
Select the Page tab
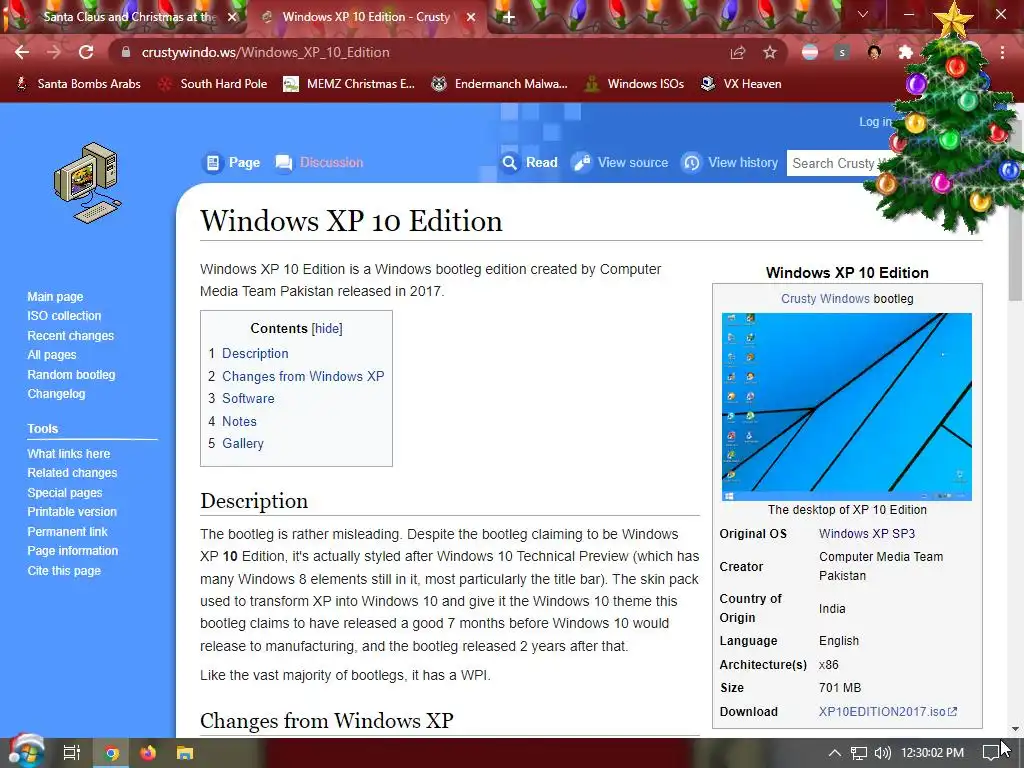pos(232,163)
